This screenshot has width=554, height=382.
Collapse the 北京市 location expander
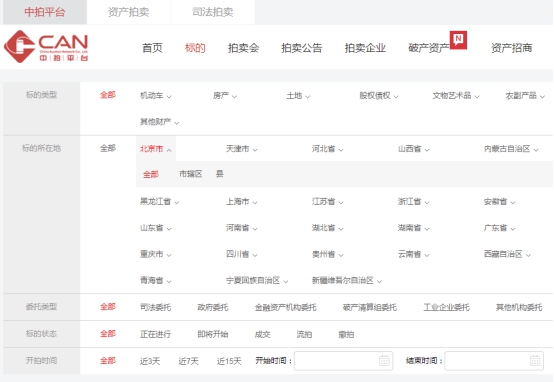(156, 149)
